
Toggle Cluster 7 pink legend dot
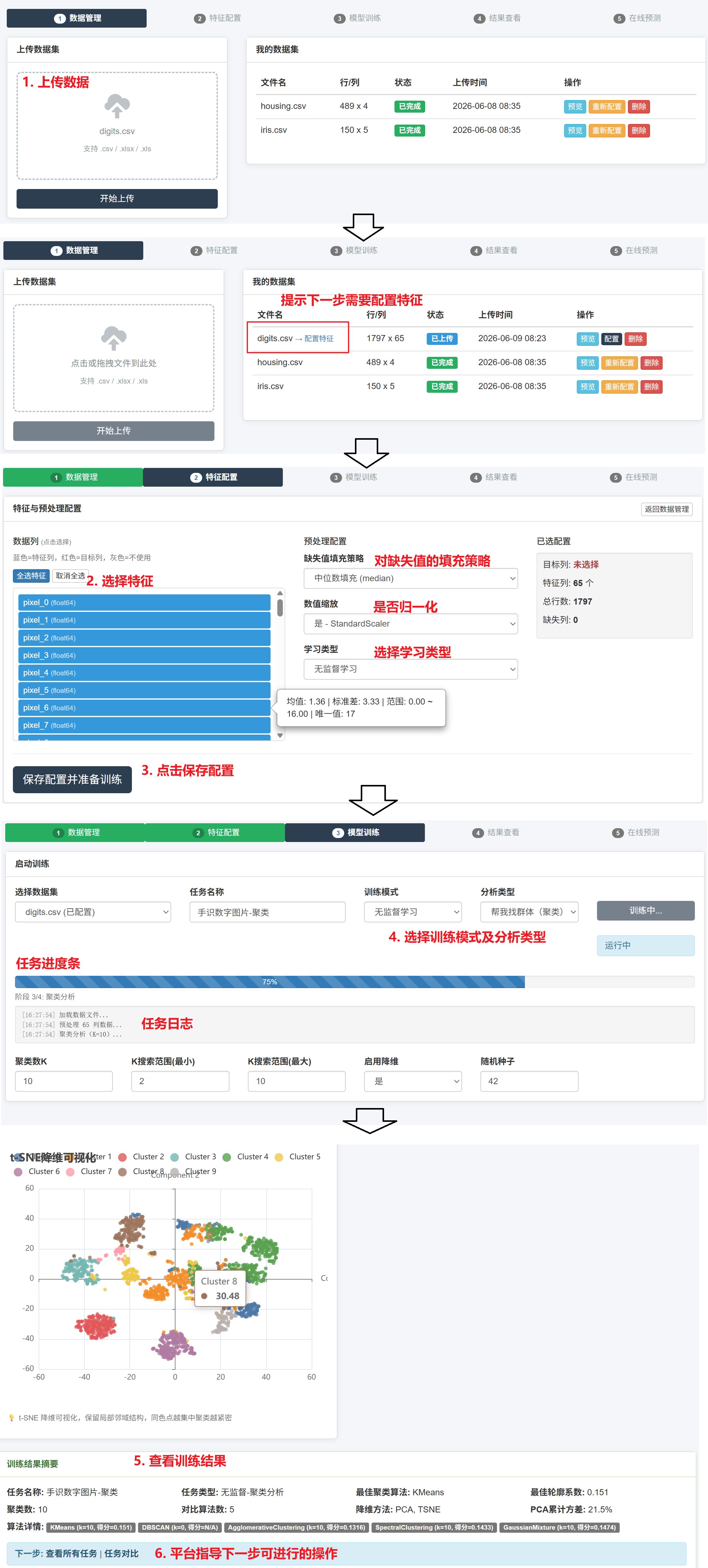point(71,1172)
